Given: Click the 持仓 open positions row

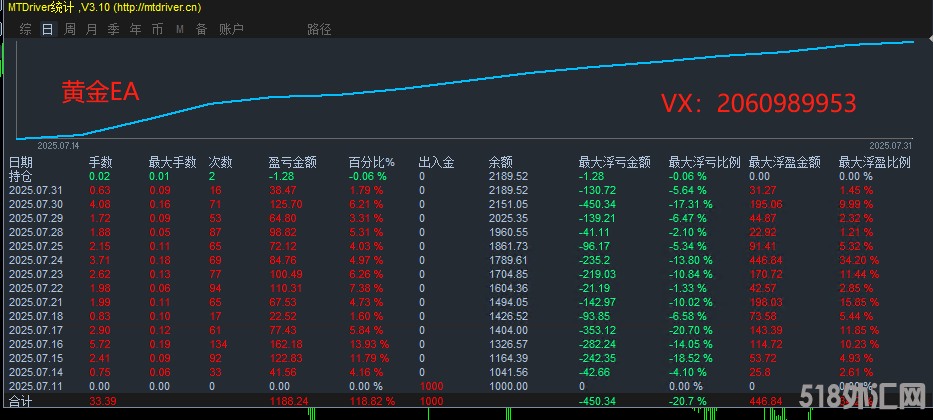Looking at the screenshot, I should (x=21, y=176).
